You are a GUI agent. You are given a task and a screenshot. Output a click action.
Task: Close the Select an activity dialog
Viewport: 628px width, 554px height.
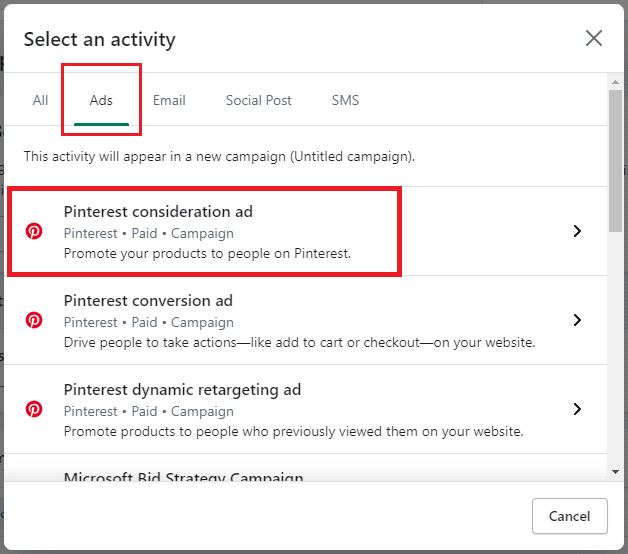pos(594,39)
